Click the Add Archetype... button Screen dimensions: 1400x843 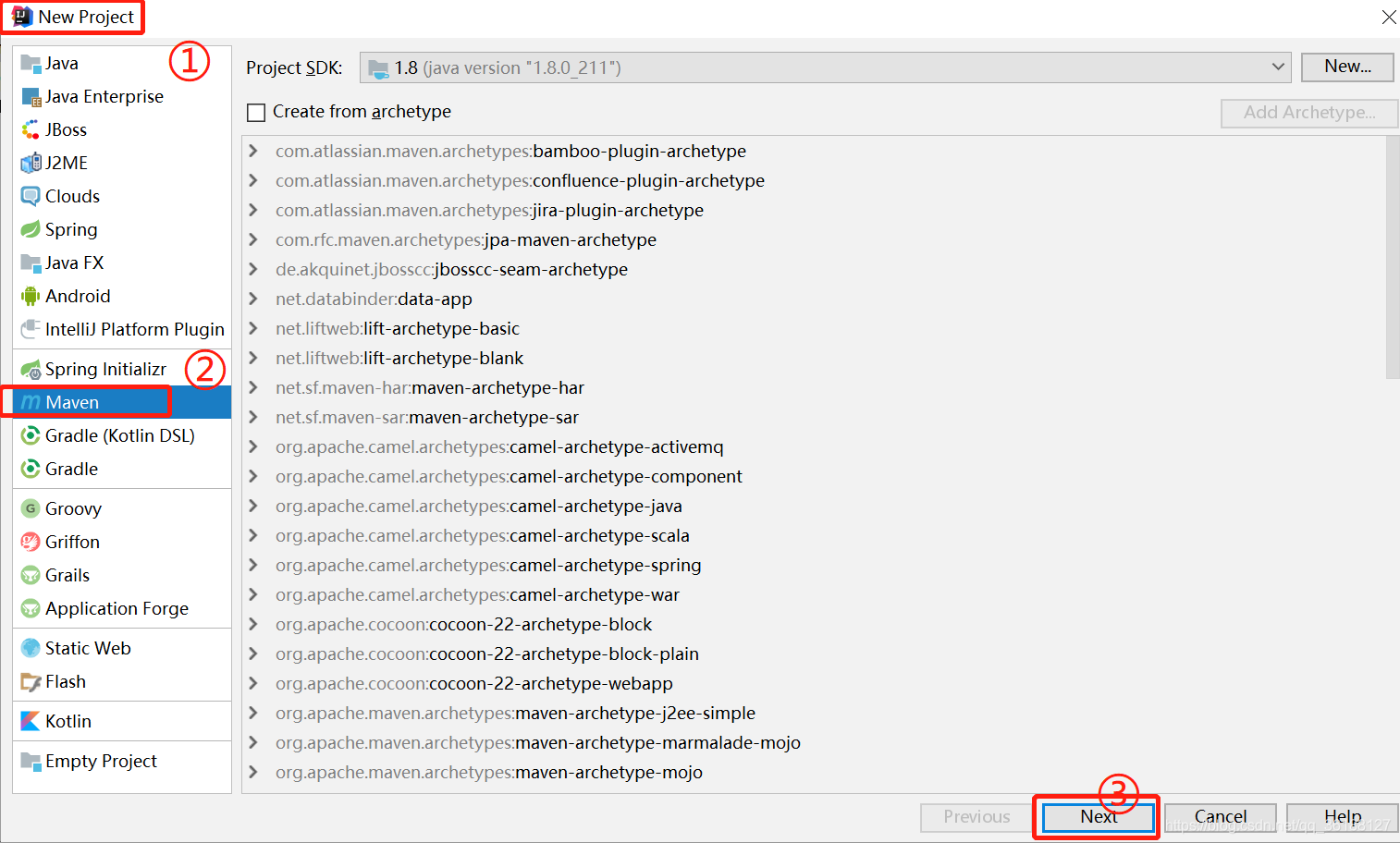1309,113
